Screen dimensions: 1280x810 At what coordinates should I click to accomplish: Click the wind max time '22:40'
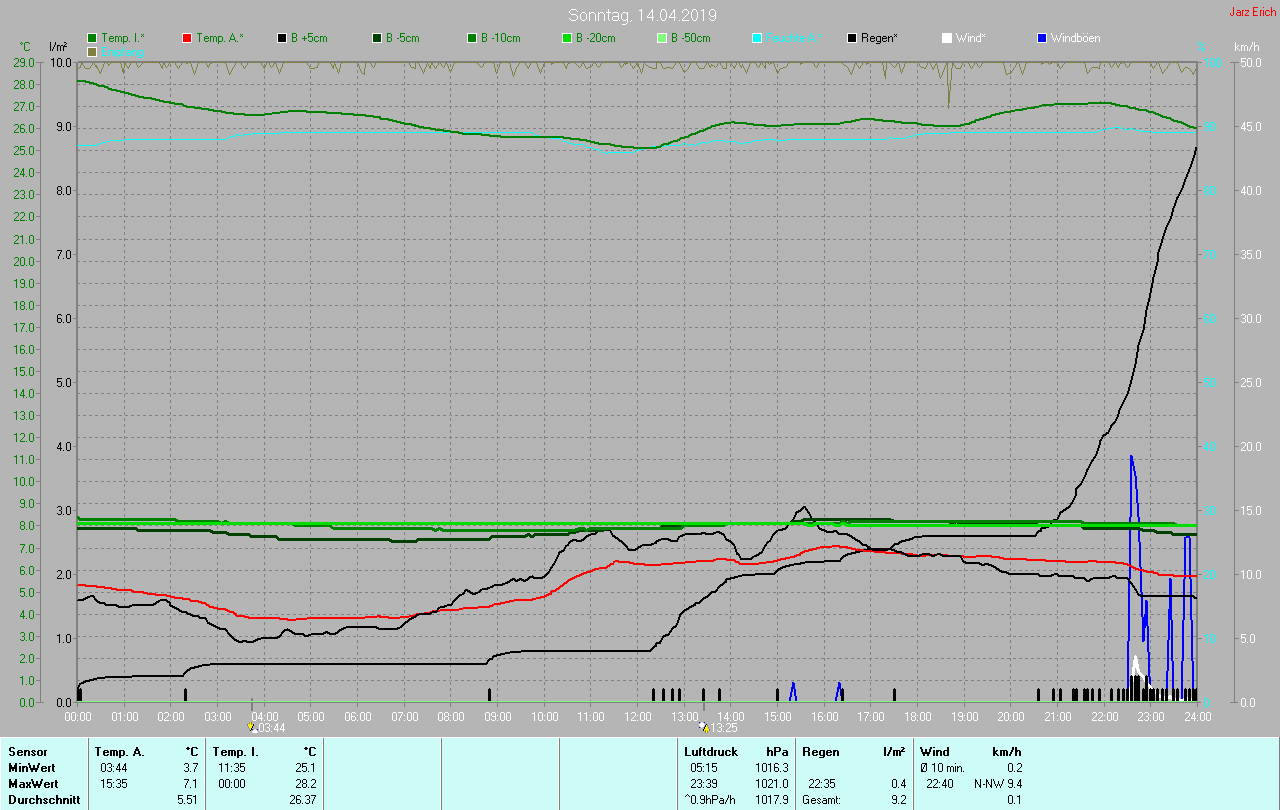pyautogui.click(x=941, y=783)
